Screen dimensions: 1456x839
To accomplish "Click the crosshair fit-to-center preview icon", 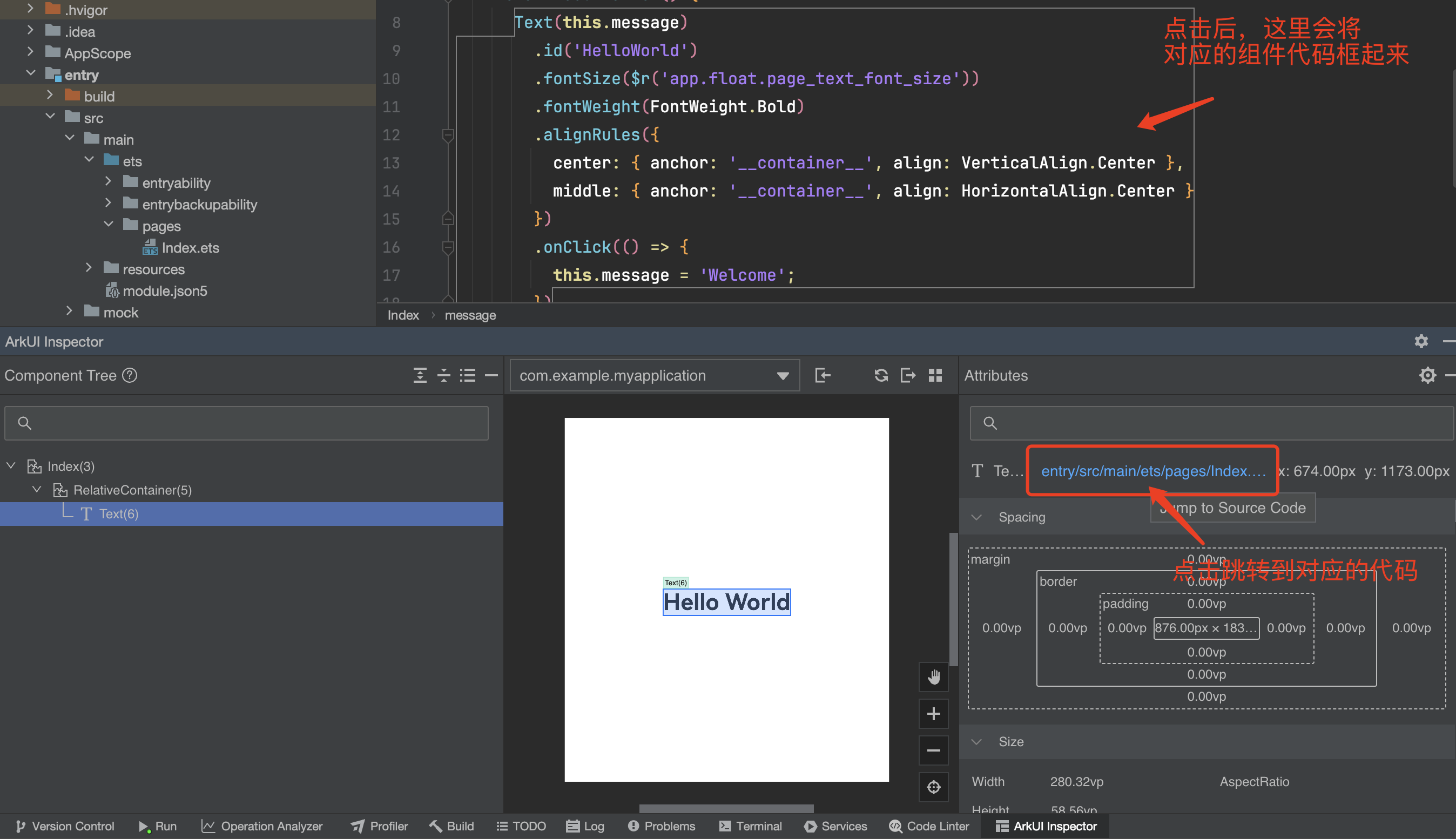I will point(933,787).
